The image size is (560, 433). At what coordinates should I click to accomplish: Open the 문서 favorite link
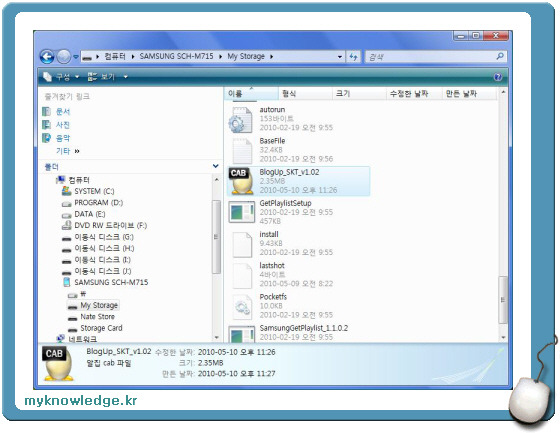click(63, 111)
